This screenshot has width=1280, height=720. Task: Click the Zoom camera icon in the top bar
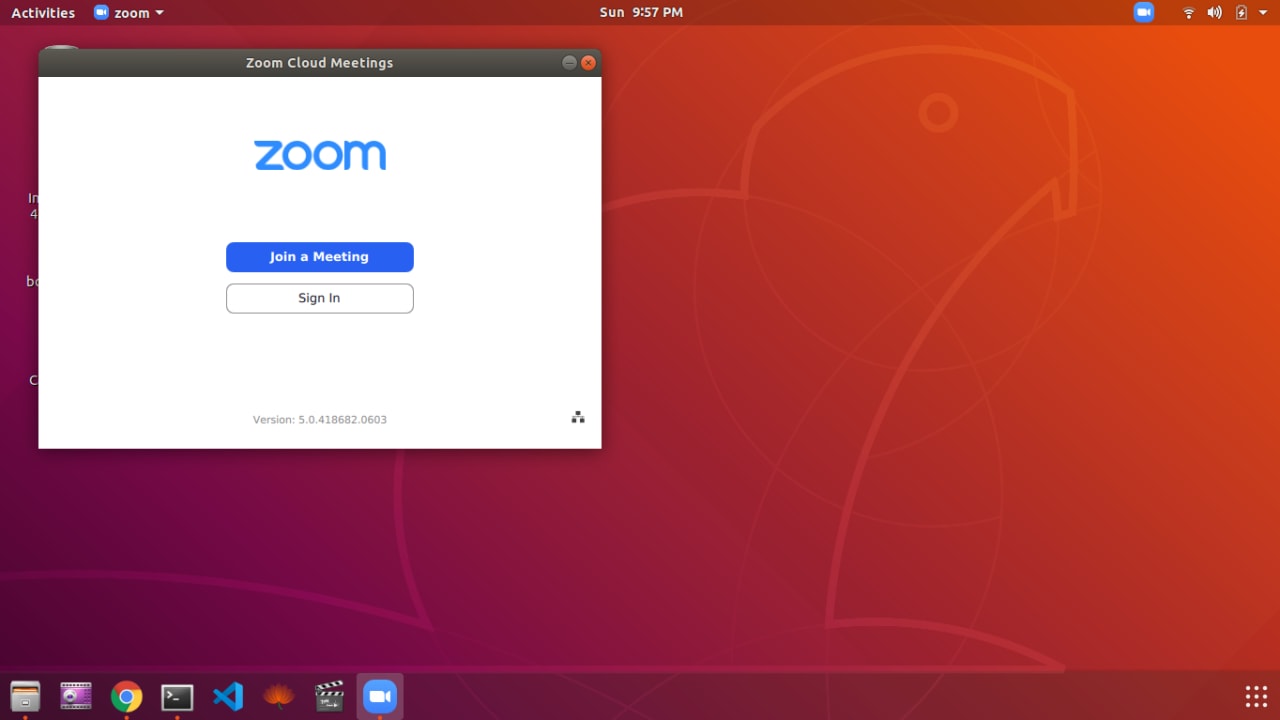[1143, 12]
